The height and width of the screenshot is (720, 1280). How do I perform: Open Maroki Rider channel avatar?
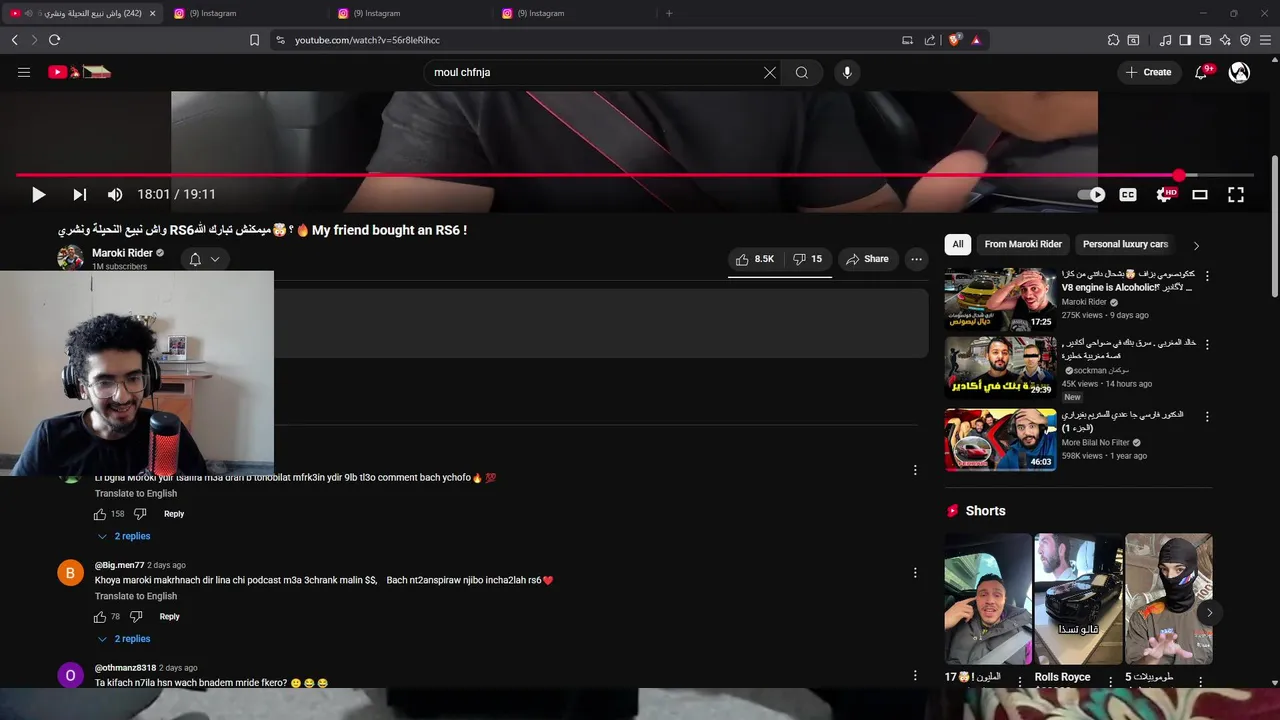click(x=70, y=257)
